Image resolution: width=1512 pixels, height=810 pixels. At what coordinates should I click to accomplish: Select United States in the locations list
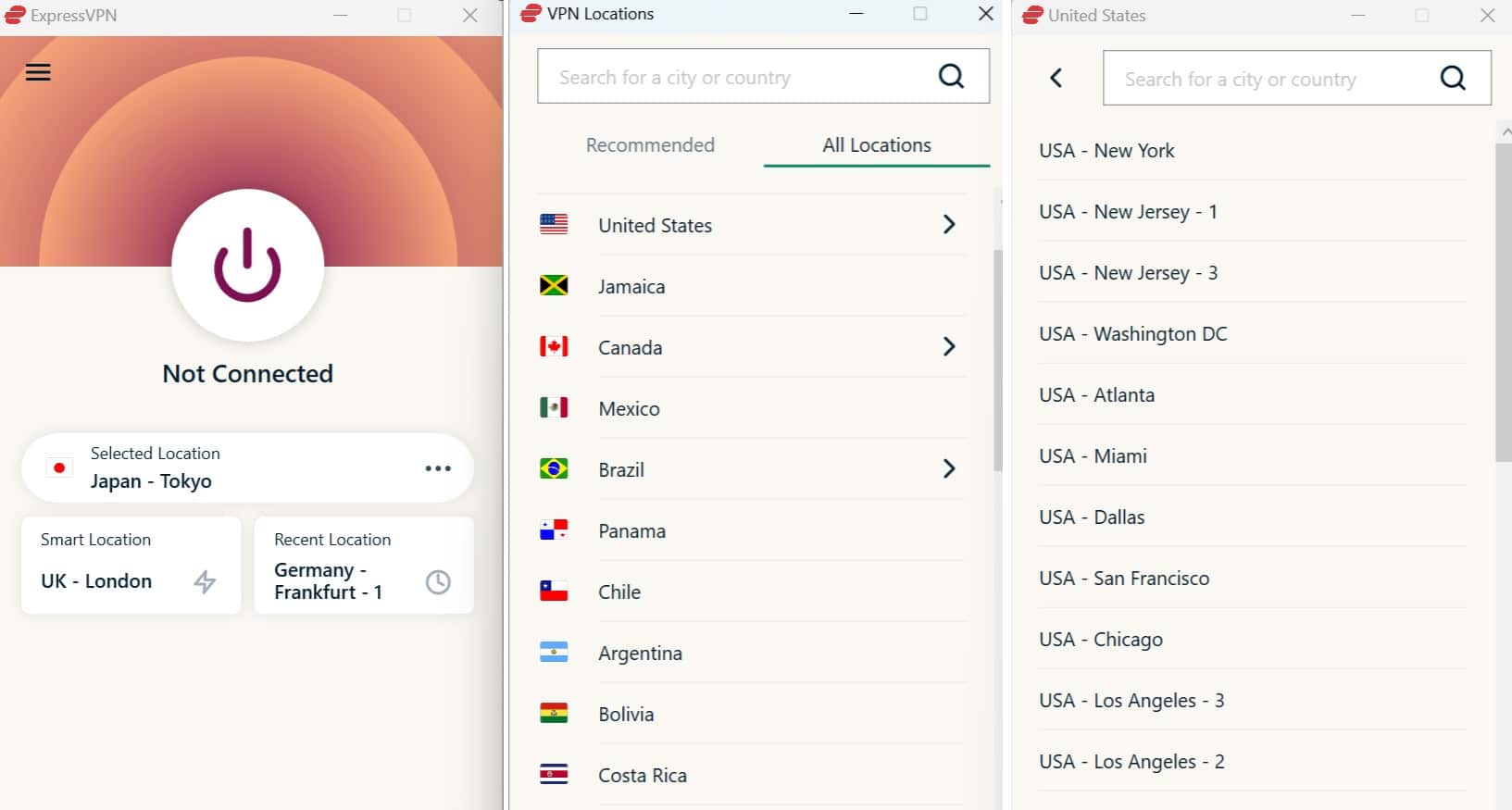752,225
